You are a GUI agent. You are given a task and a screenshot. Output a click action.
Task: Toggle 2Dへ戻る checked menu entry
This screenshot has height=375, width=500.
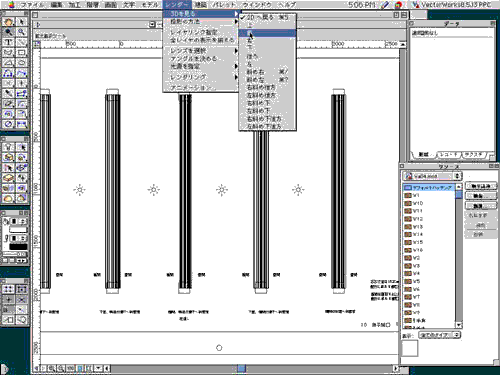pyautogui.click(x=267, y=17)
